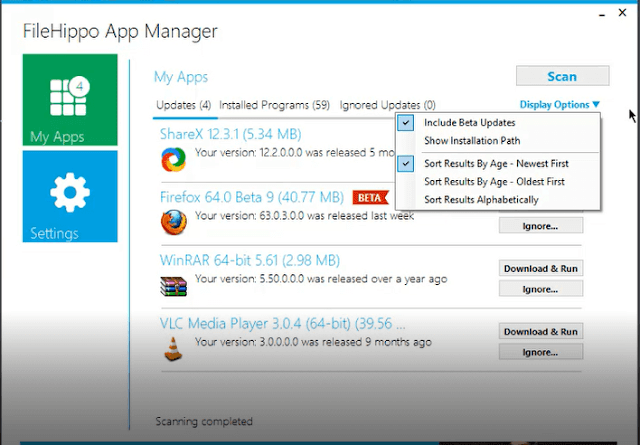The image size is (640, 445).
Task: Close the App Manager window
Action: coord(622,13)
